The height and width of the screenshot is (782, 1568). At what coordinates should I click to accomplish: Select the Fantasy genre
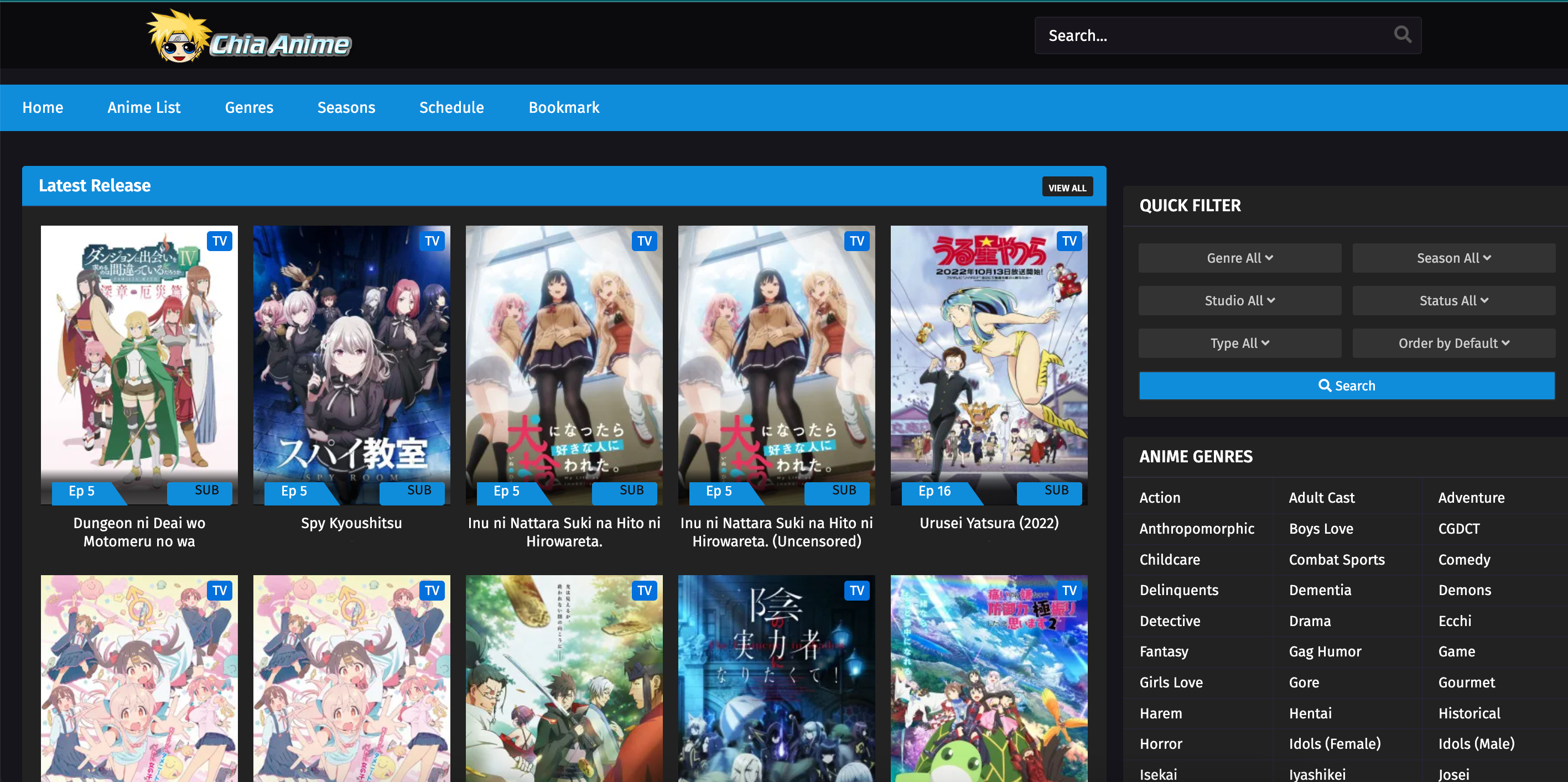[x=1163, y=652]
